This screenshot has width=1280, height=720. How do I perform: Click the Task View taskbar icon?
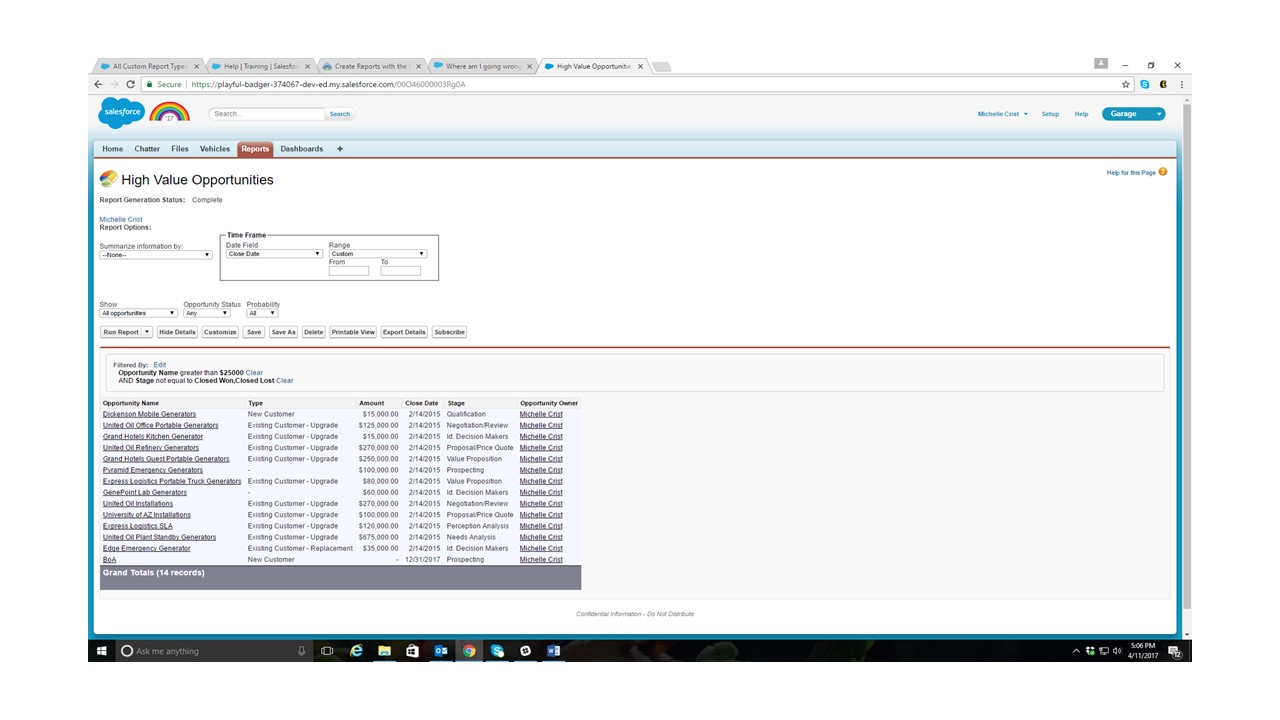[327, 651]
